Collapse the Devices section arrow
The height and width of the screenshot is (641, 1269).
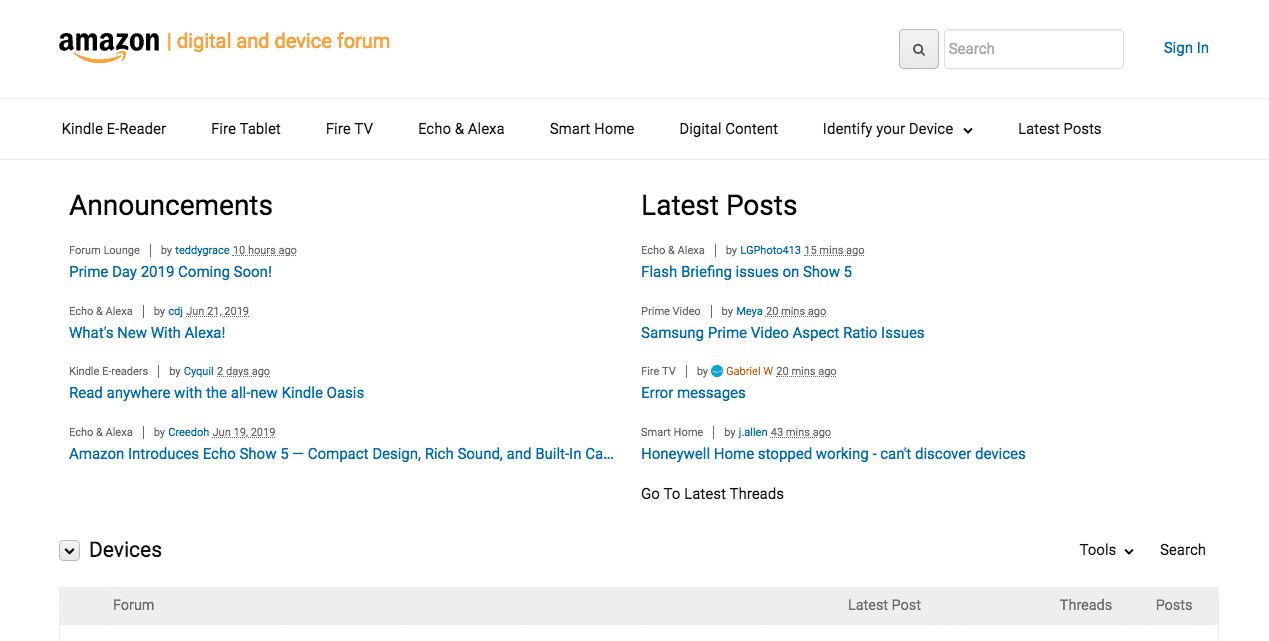click(69, 550)
